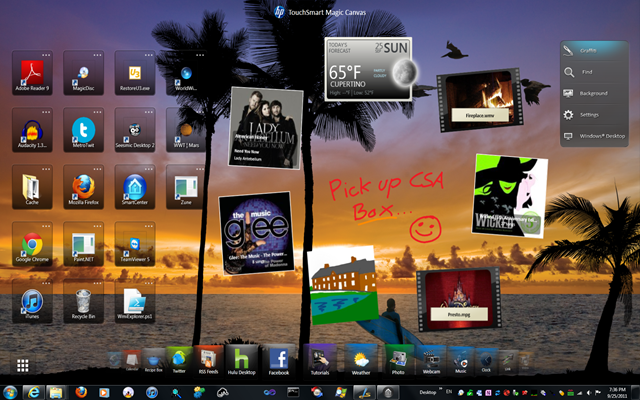Viewport: 640px width, 400px height.
Task: Open options dots on Adobe Reader tile
Action: pos(46,55)
